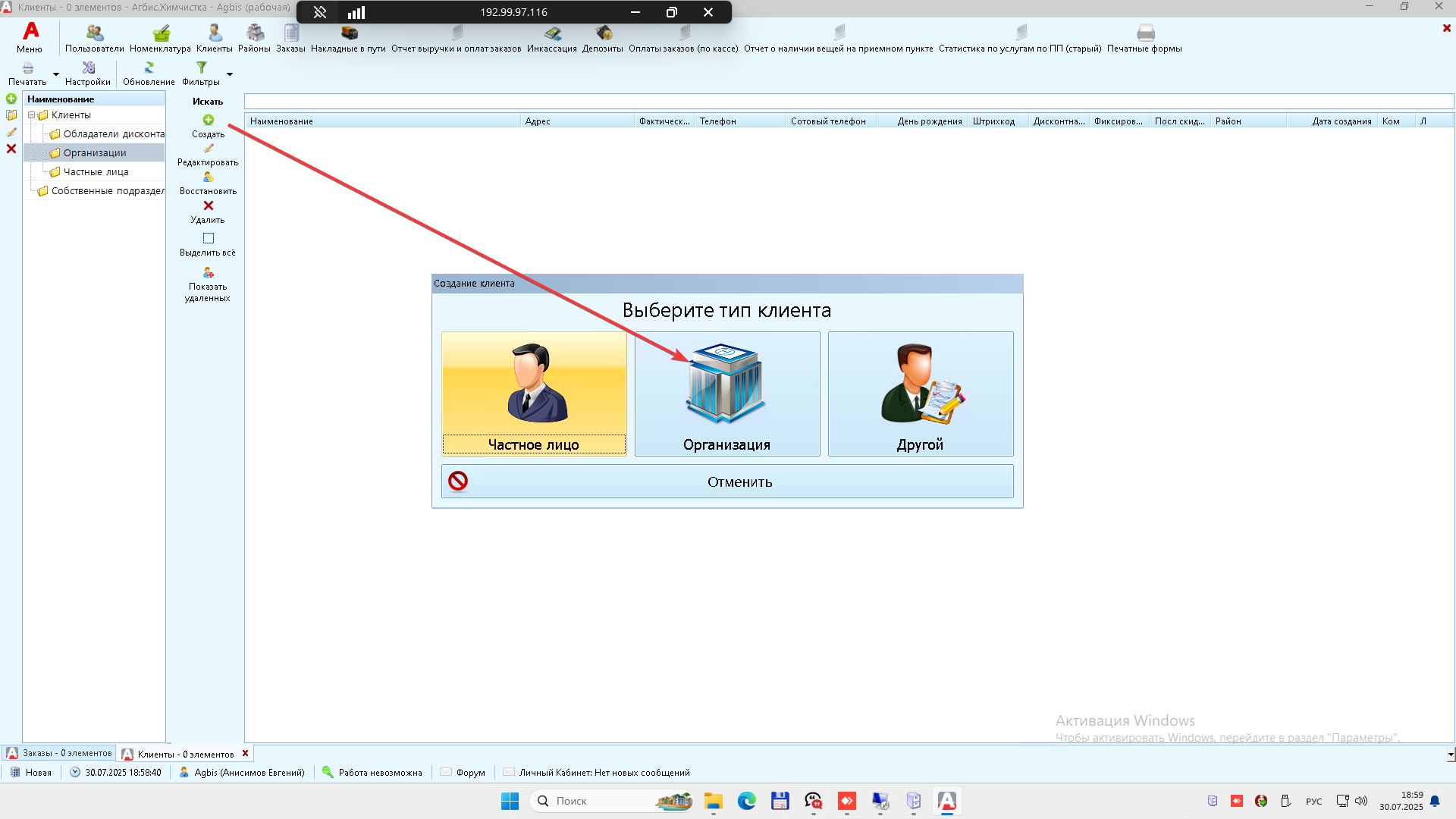Image resolution: width=1456 pixels, height=819 pixels.
Task: Click red cross icon beside tree panel
Action: (11, 149)
